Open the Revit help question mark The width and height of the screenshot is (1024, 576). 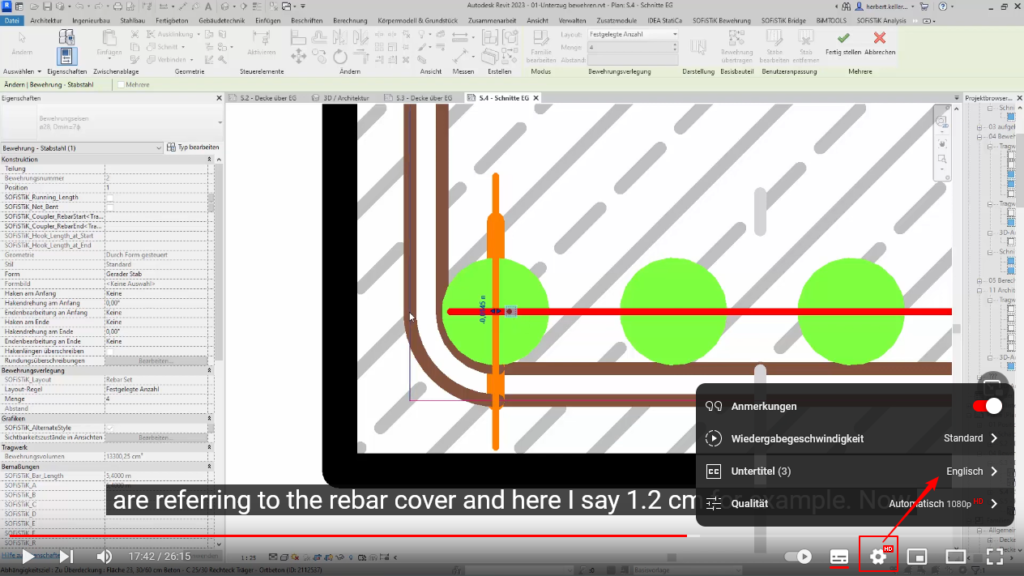(942, 6)
